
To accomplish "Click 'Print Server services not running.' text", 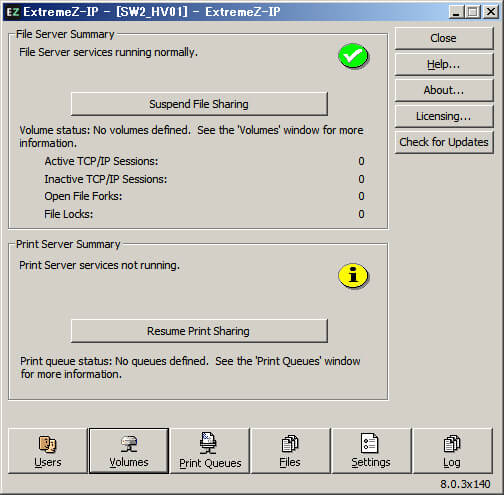I will click(99, 265).
